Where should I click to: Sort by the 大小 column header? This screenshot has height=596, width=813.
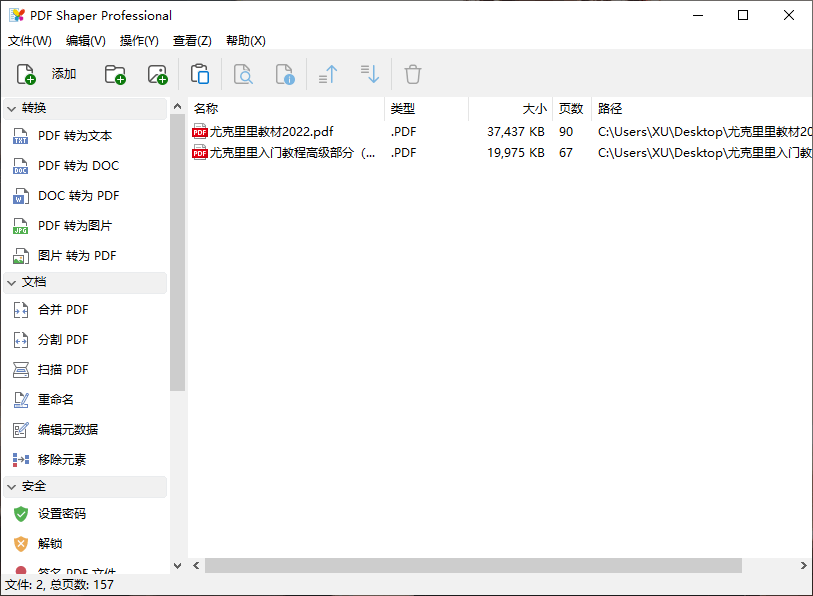tap(511, 108)
